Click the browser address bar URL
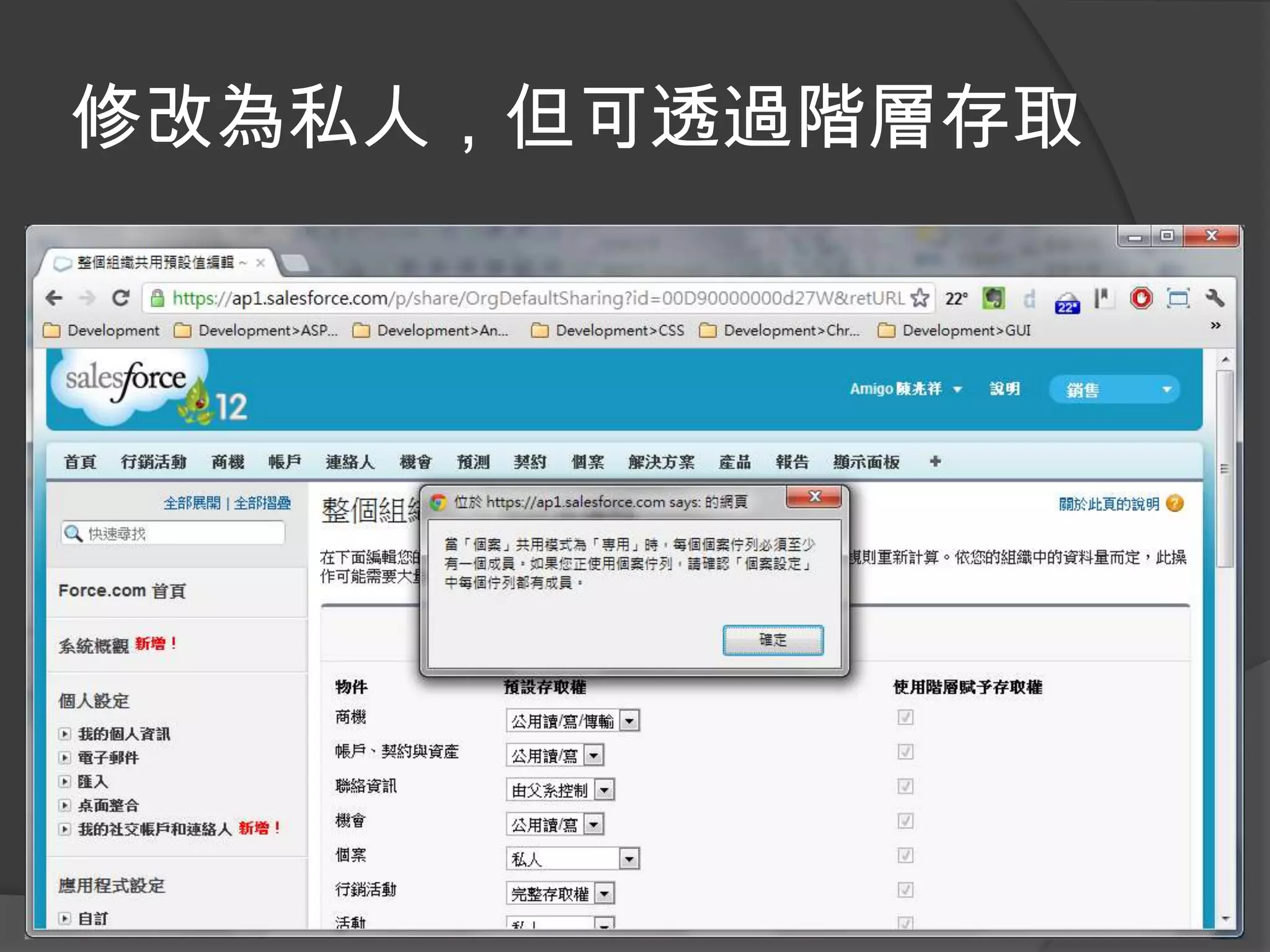This screenshot has width=1270, height=952. pos(538,298)
